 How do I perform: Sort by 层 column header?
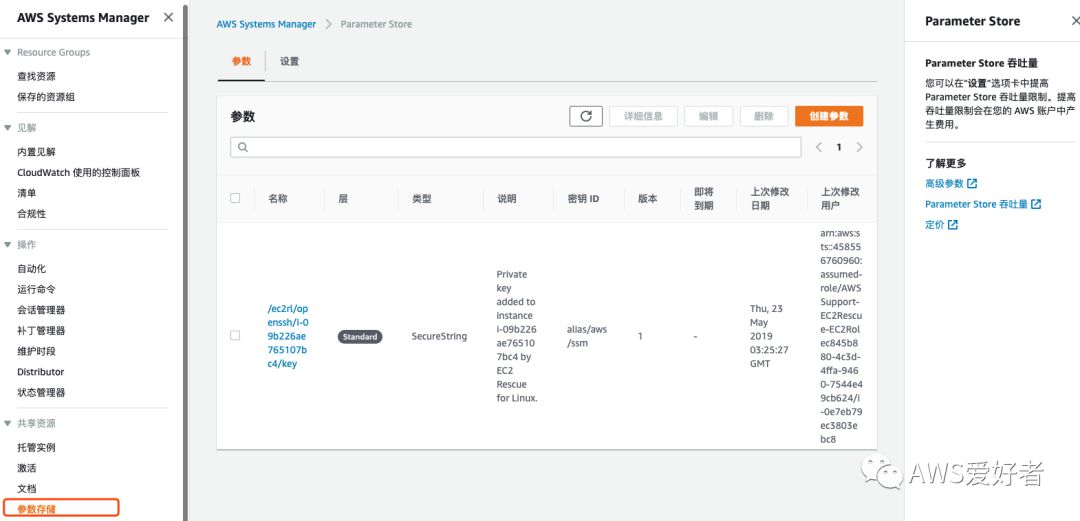click(x=343, y=198)
